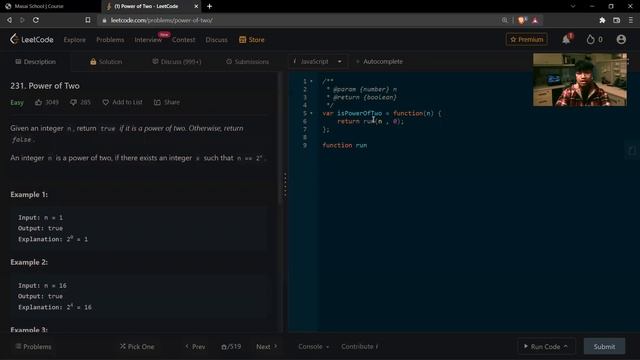Open Discuss in top navigation
The height and width of the screenshot is (360, 640).
[x=217, y=40]
